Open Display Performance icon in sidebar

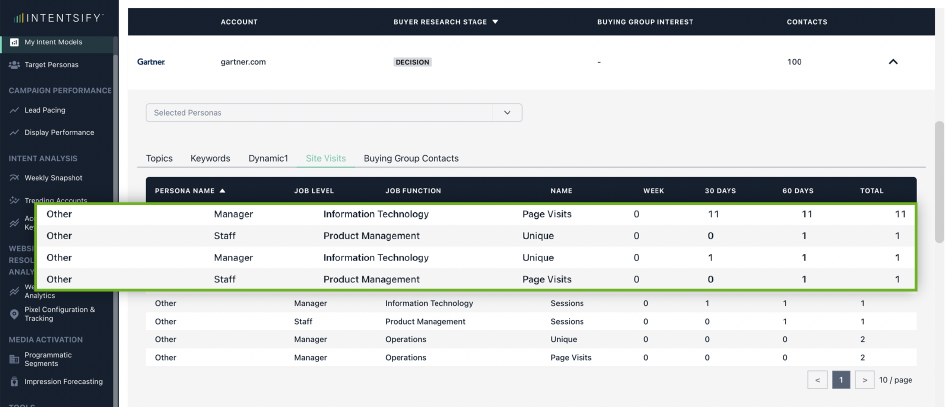click(x=14, y=132)
